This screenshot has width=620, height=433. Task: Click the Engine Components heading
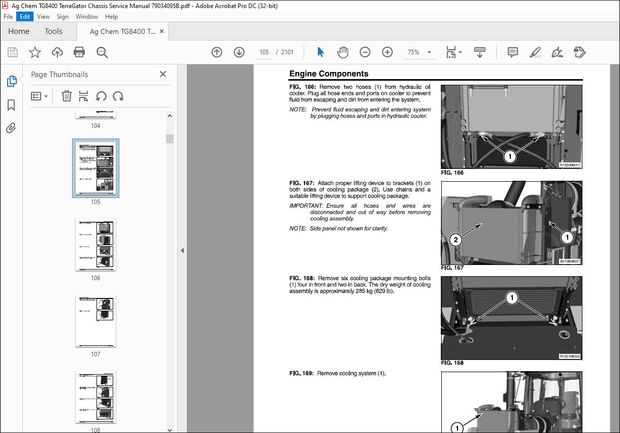click(x=329, y=74)
